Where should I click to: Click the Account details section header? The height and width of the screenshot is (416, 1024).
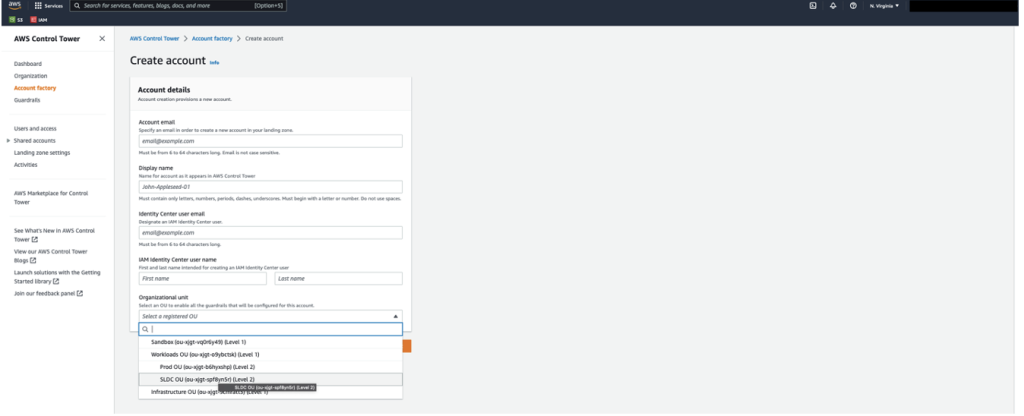pyautogui.click(x=164, y=89)
